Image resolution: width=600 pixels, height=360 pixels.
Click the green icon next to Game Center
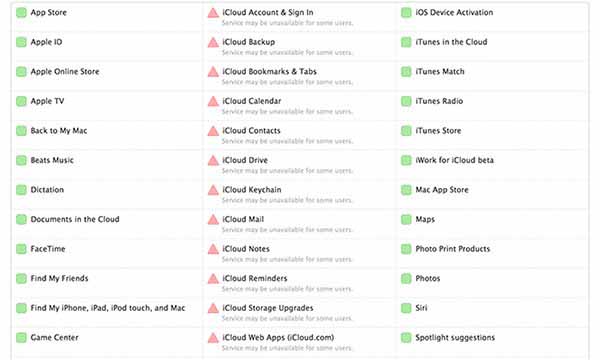coord(21,338)
